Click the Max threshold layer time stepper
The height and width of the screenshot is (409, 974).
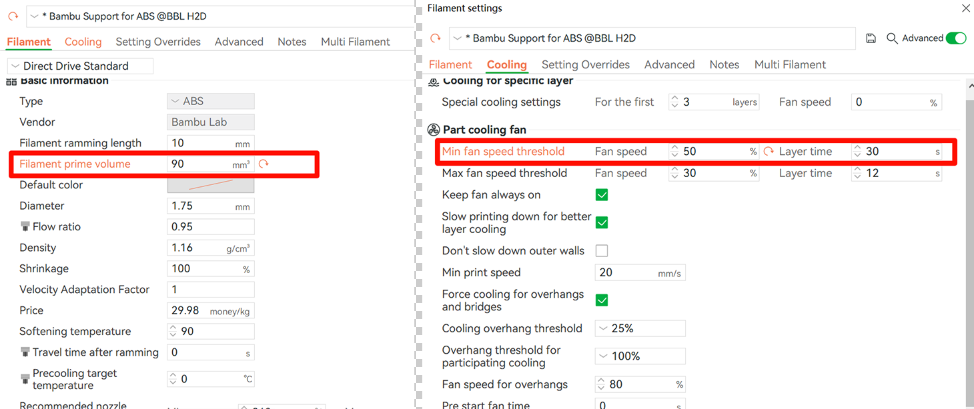[x=858, y=173]
